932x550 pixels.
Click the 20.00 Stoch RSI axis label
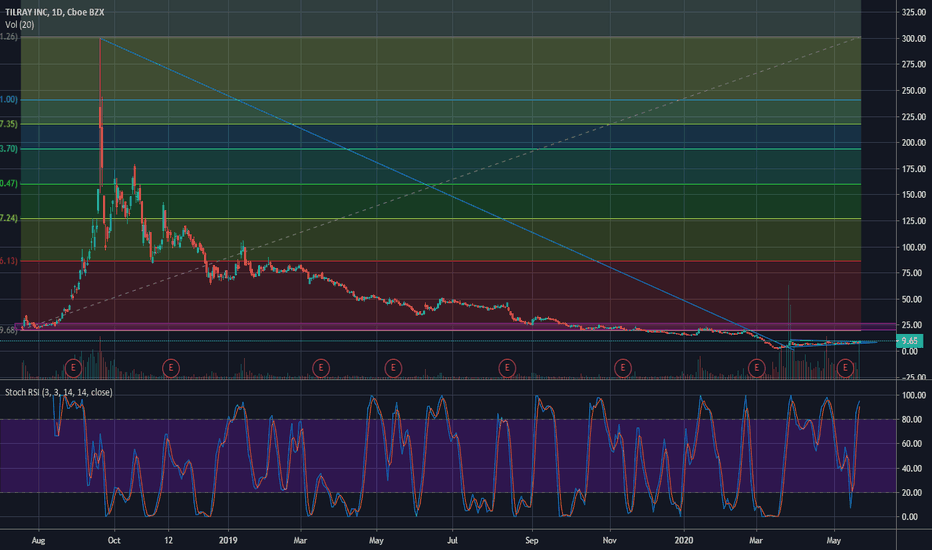pyautogui.click(x=912, y=492)
